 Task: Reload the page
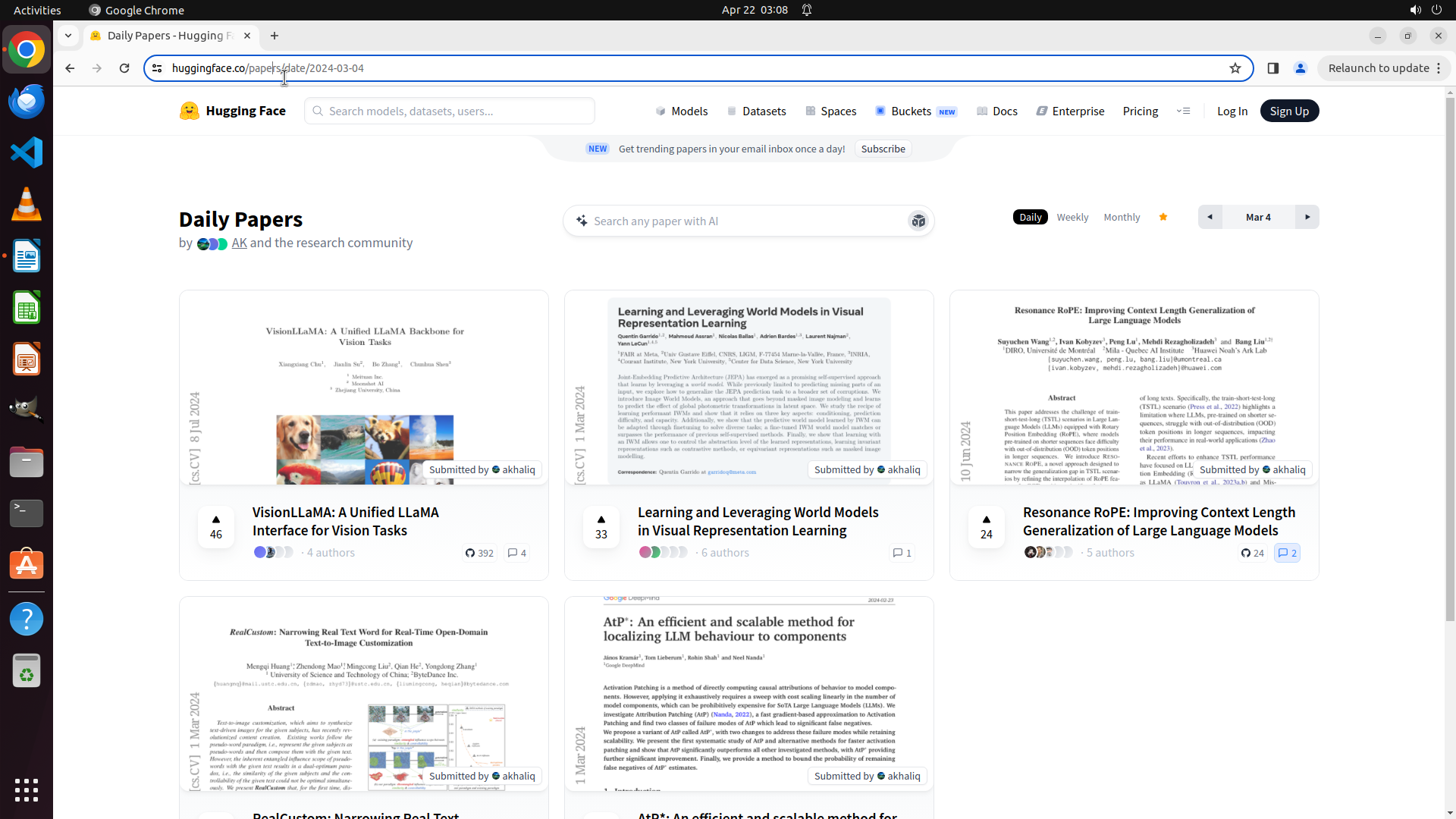tap(124, 68)
